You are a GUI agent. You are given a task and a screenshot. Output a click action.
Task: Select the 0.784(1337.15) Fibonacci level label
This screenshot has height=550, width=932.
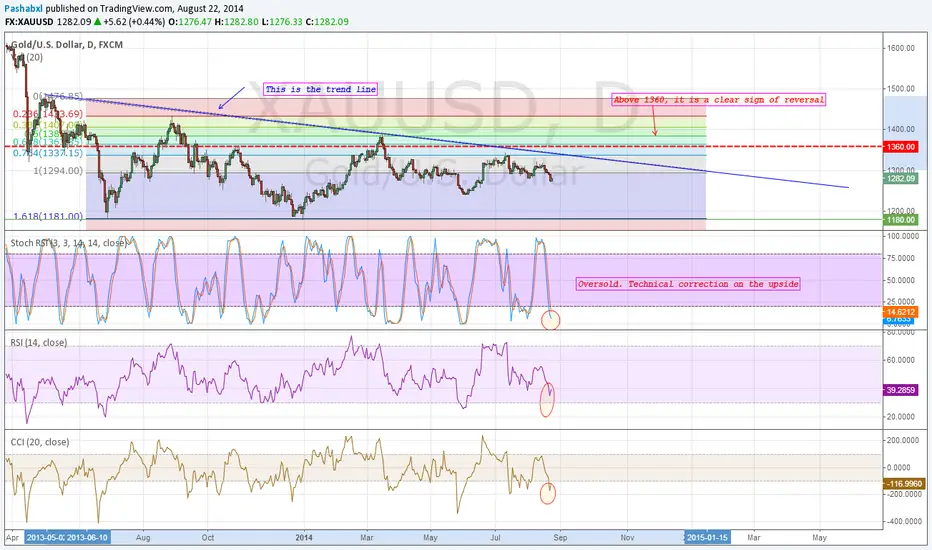tap(48, 153)
